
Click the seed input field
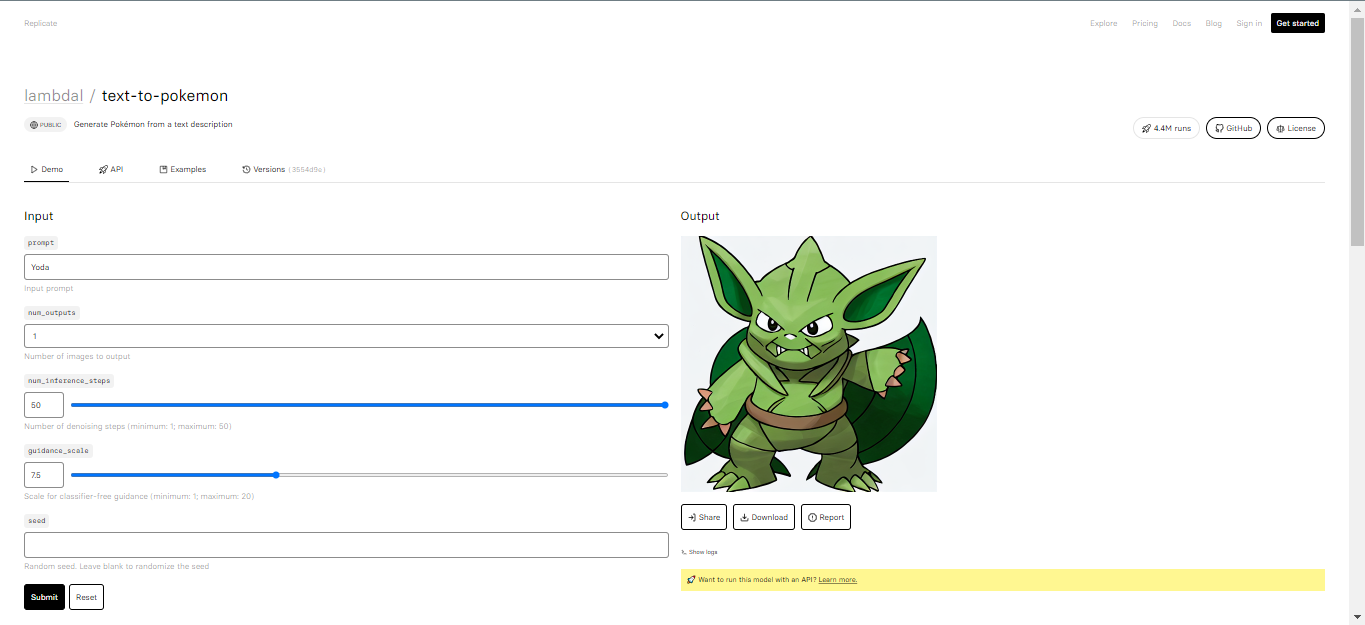[x=346, y=545]
